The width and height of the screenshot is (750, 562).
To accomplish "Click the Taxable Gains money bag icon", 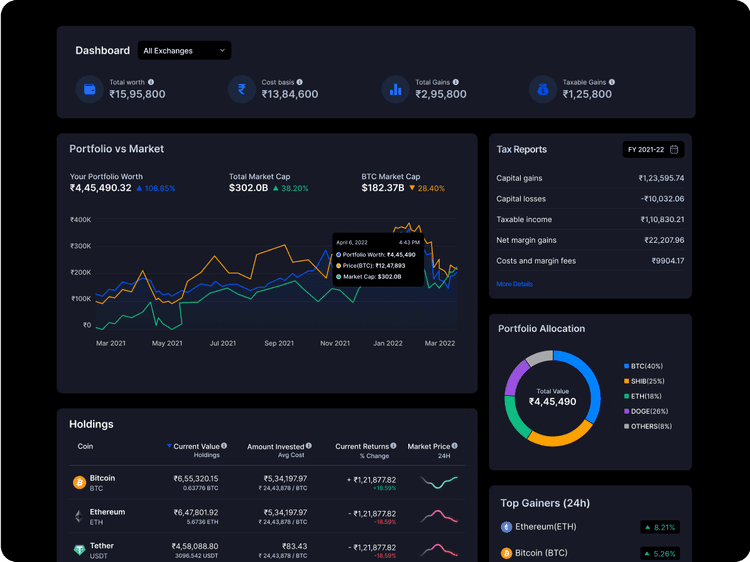I will pos(543,89).
